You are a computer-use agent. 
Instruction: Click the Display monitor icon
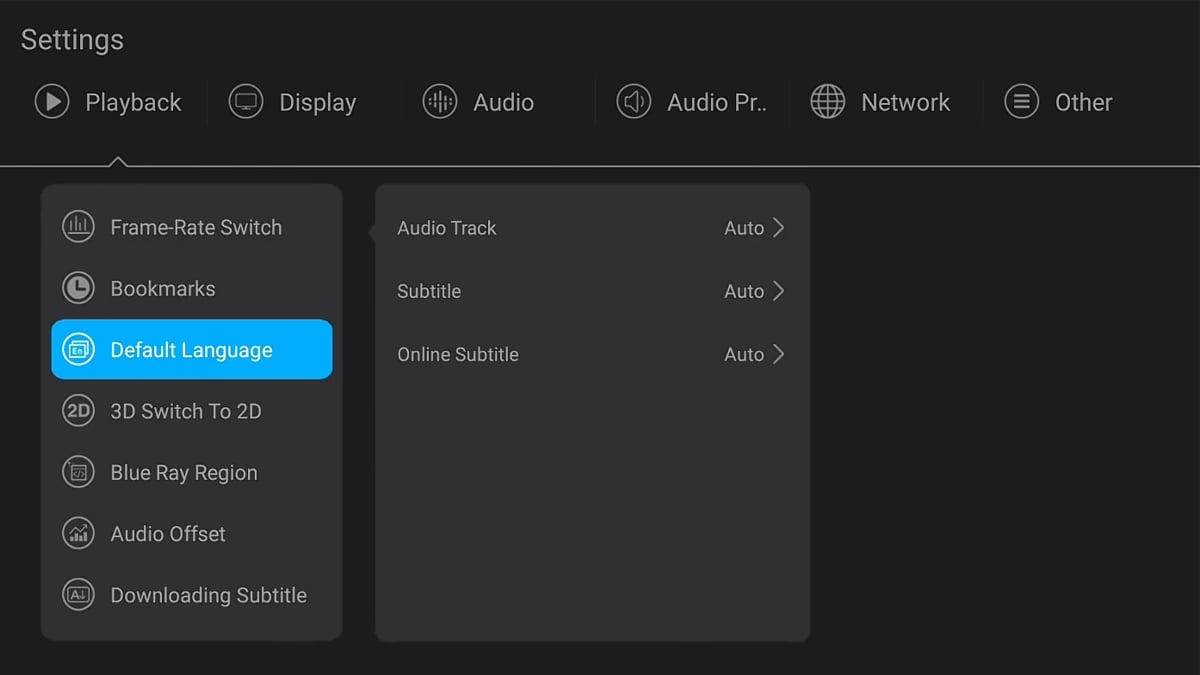[x=246, y=102]
